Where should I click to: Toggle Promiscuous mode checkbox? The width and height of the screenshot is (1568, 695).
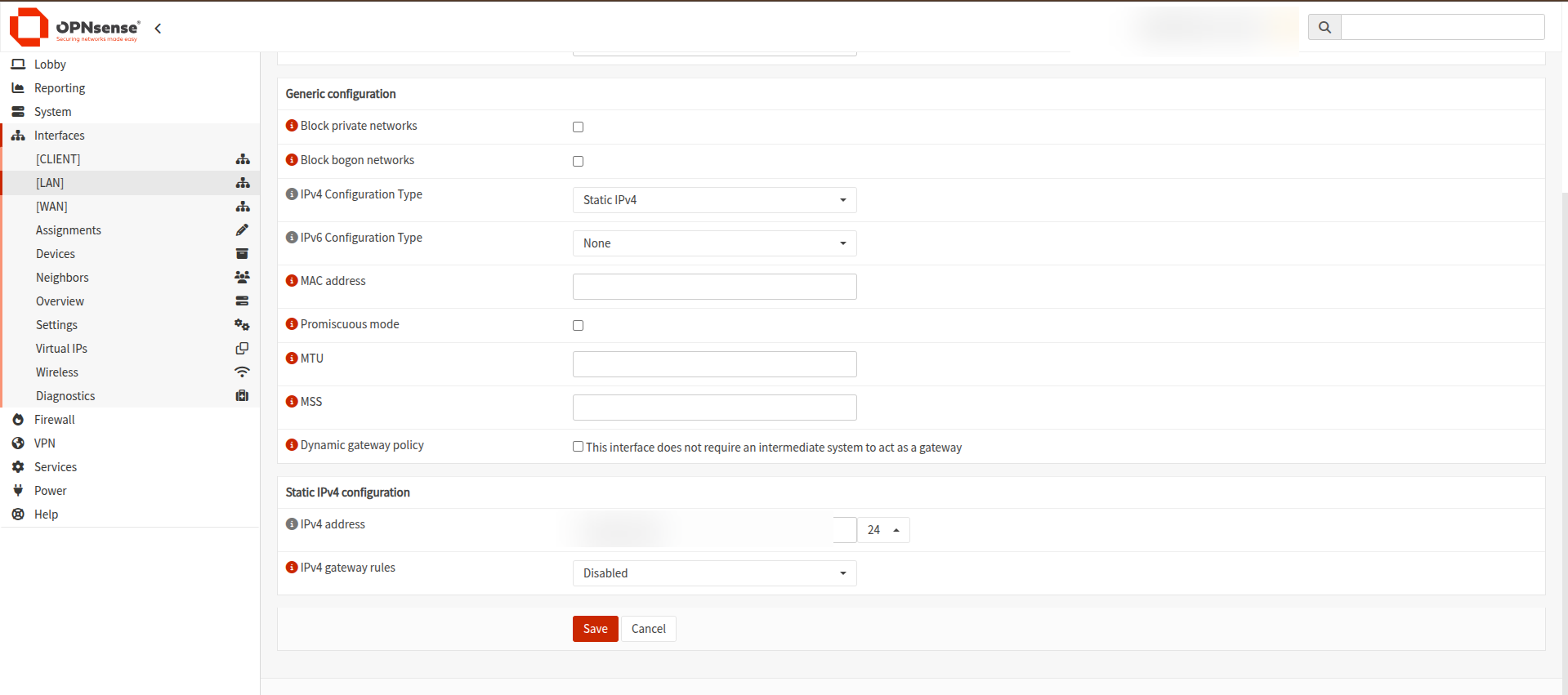point(579,326)
